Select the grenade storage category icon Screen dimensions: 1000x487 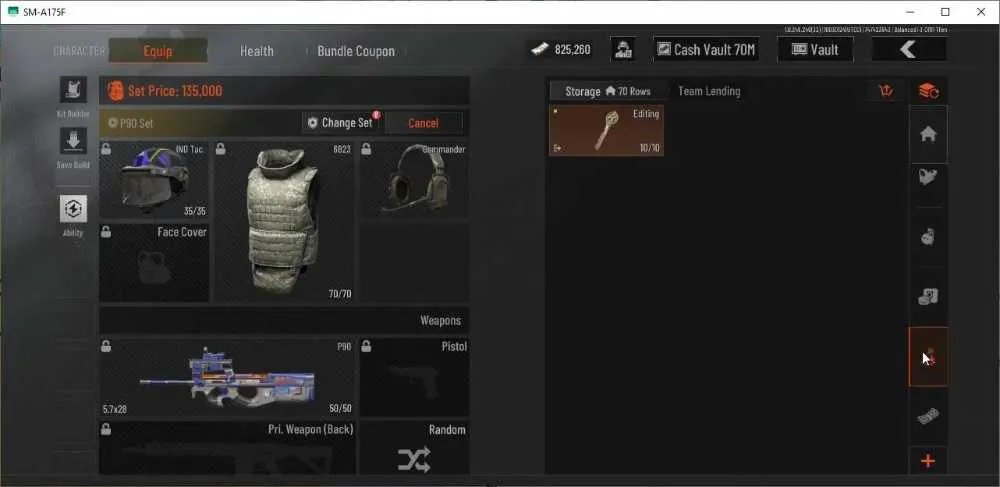pyautogui.click(x=928, y=236)
